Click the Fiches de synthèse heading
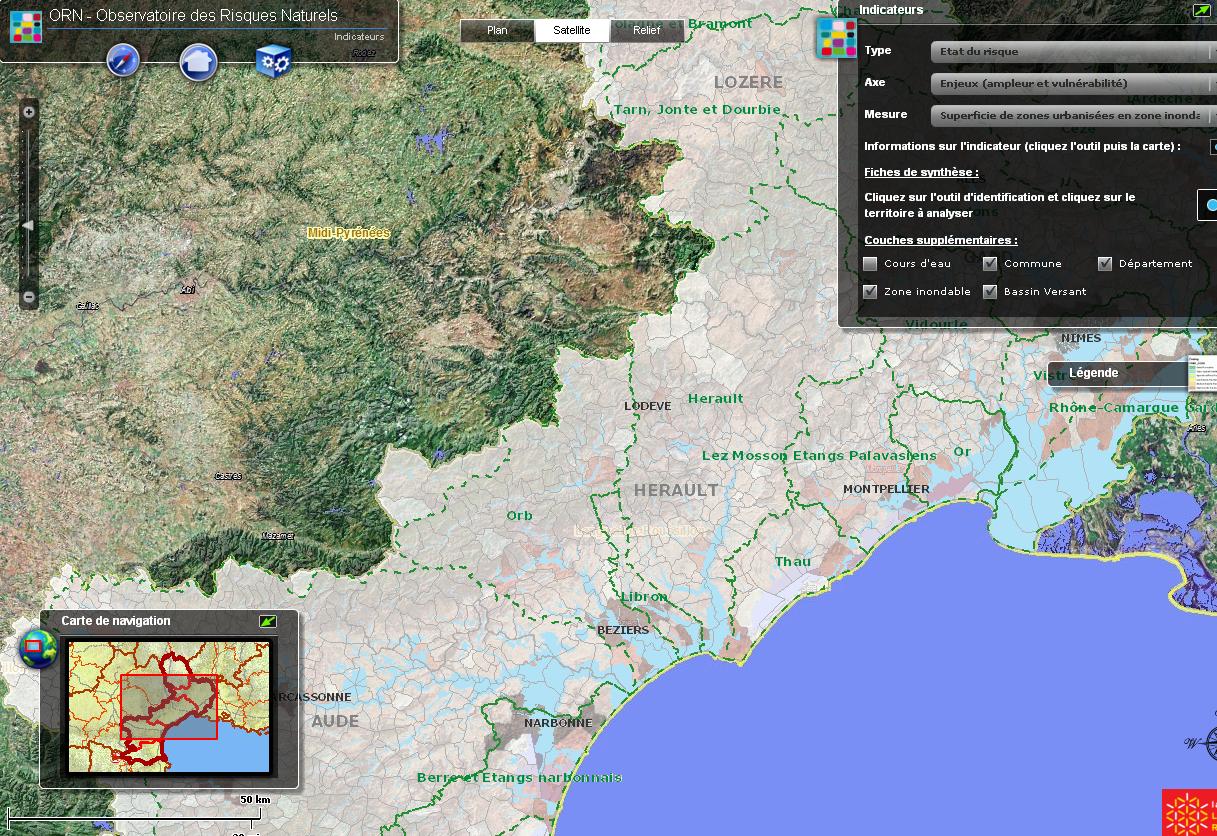Screen dimensions: 1217x836 click(921, 173)
